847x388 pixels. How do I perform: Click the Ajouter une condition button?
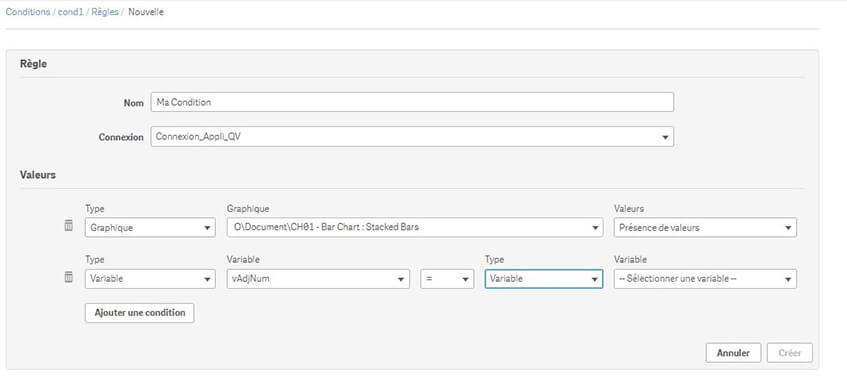click(x=139, y=313)
